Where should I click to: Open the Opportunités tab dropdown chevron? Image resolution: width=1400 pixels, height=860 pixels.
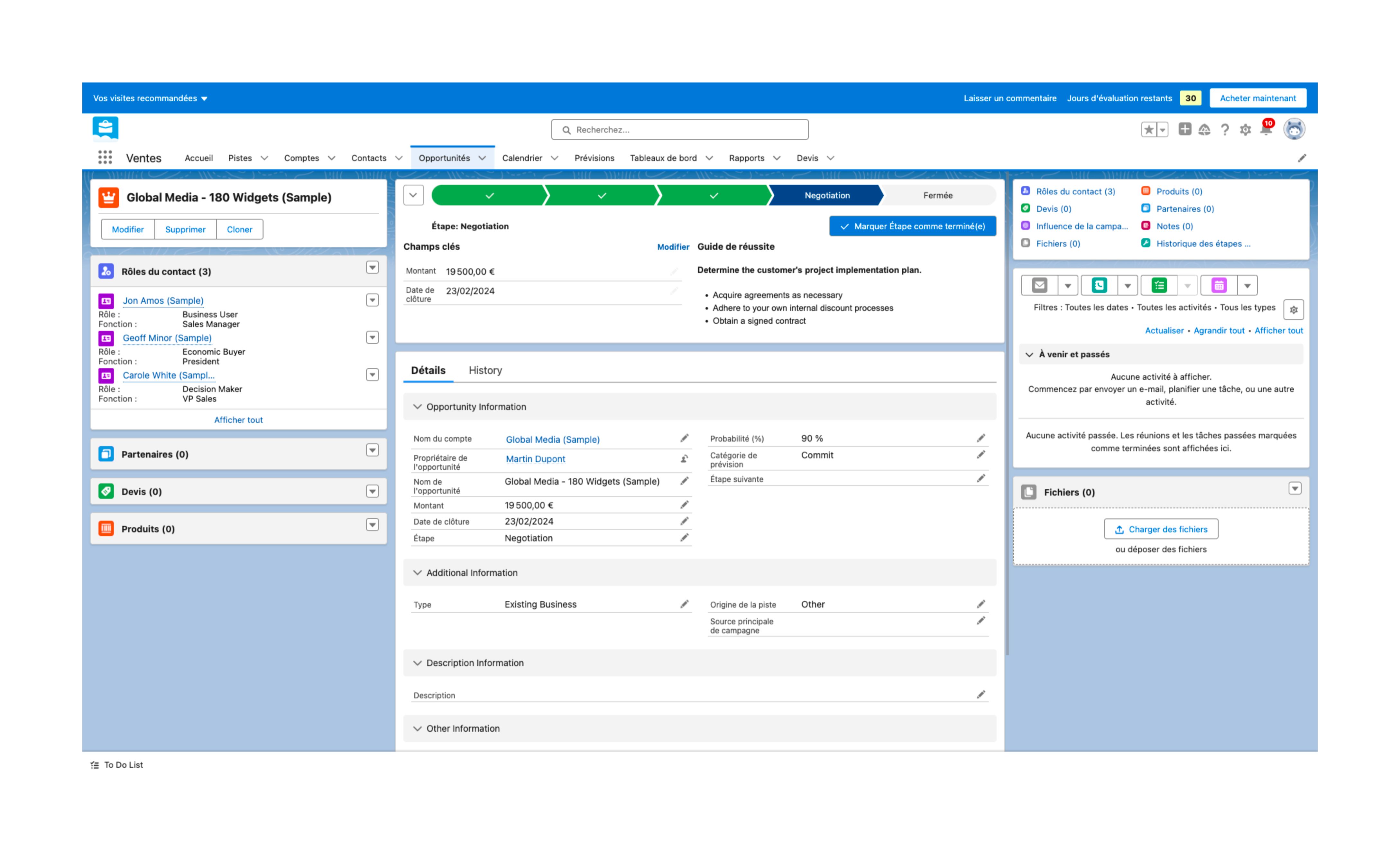click(x=482, y=158)
